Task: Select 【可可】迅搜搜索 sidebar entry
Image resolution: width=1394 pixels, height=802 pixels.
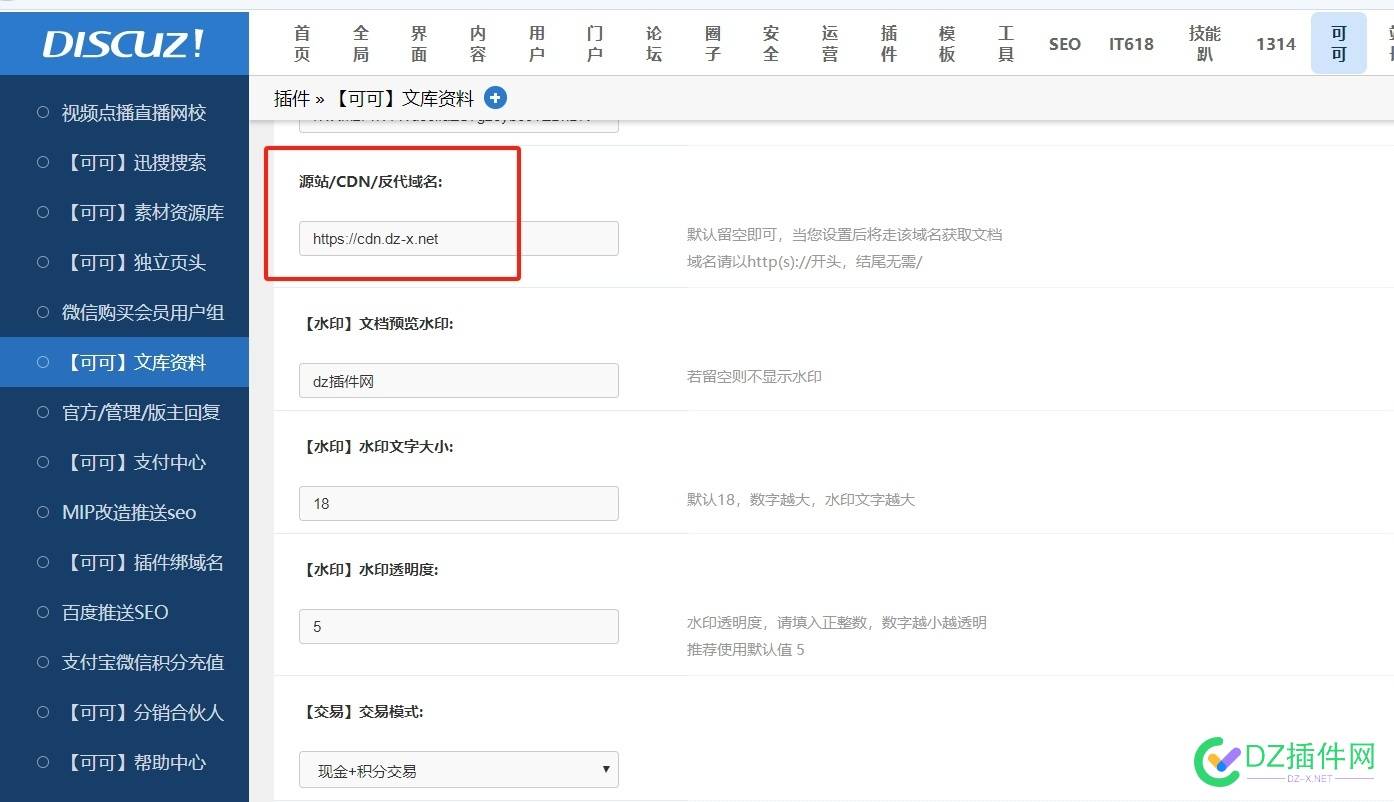Action: coord(140,162)
